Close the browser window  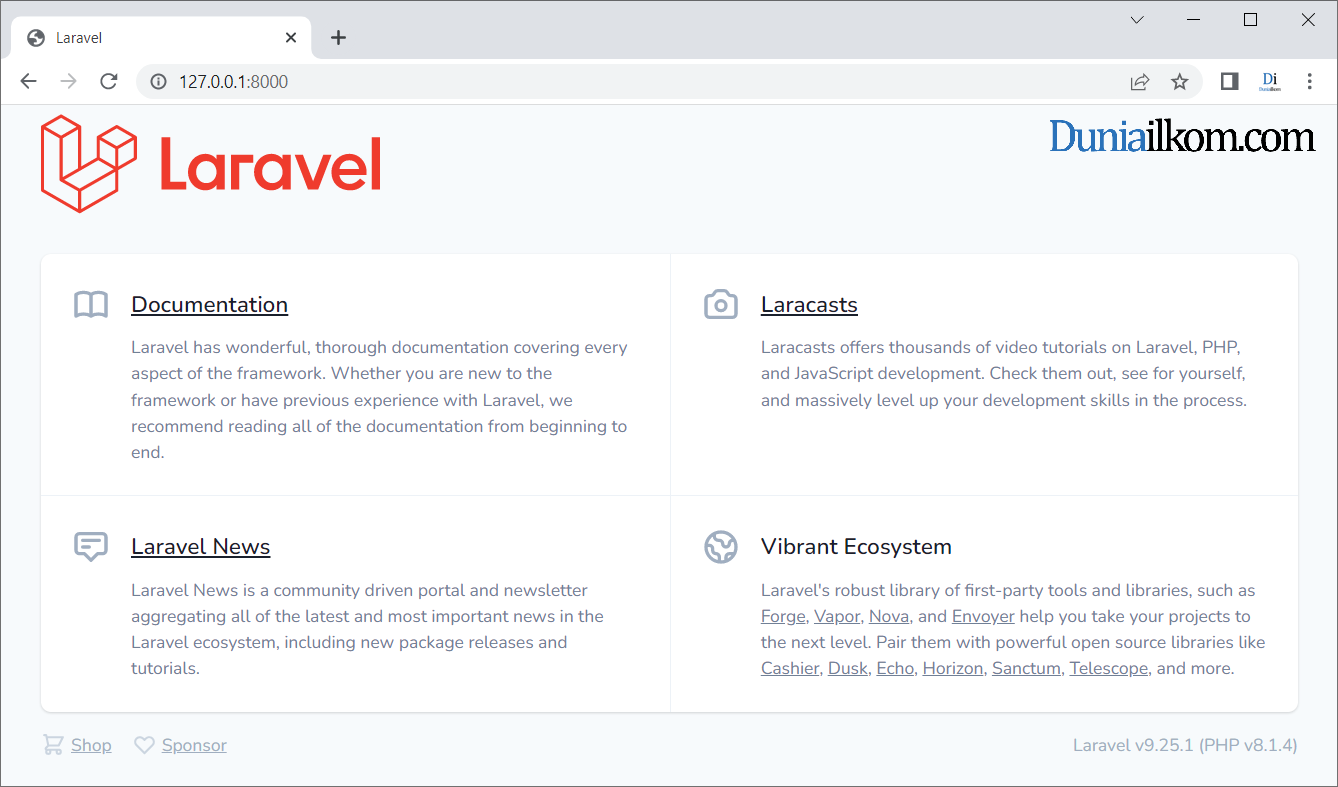pyautogui.click(x=1308, y=20)
